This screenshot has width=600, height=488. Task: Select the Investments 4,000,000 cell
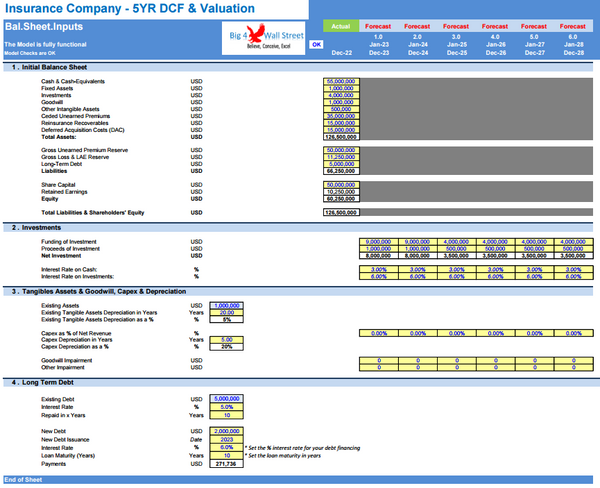click(341, 95)
